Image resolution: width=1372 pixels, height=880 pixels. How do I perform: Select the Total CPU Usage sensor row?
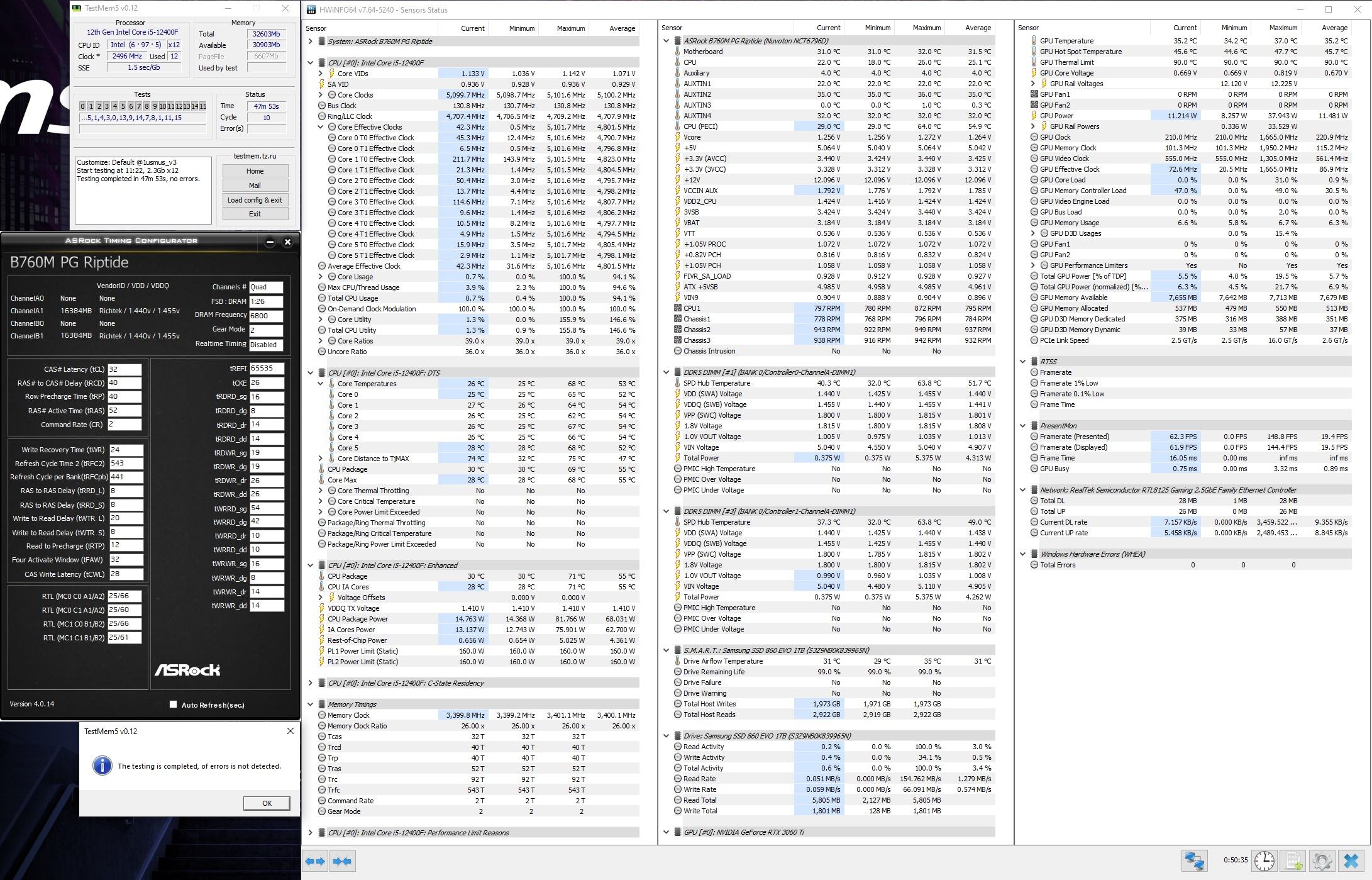coord(478,298)
